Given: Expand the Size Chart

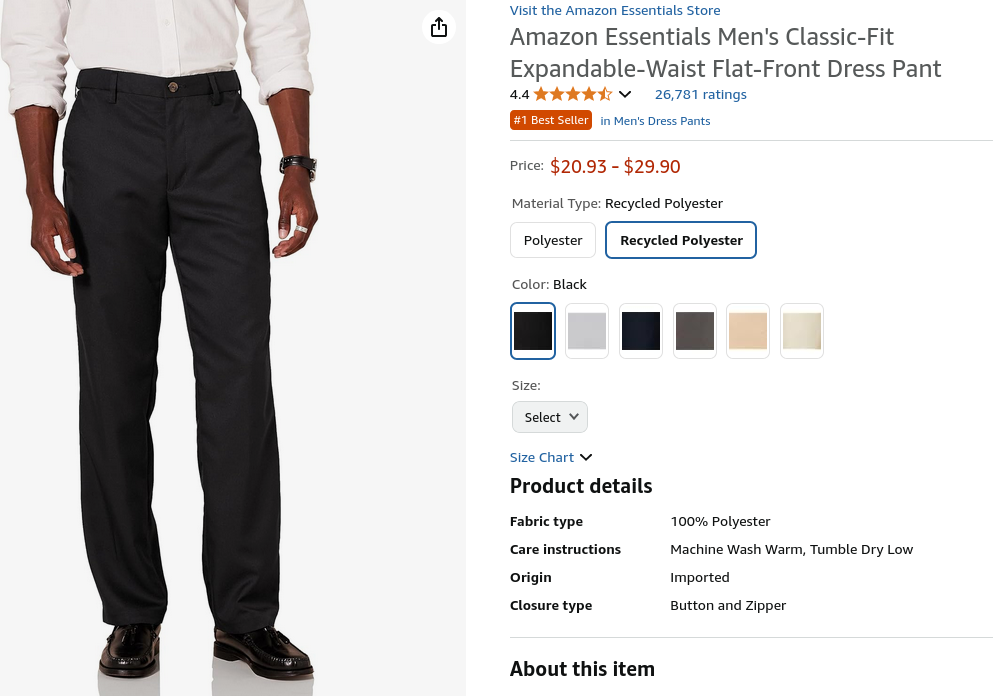Looking at the screenshot, I should (x=551, y=457).
